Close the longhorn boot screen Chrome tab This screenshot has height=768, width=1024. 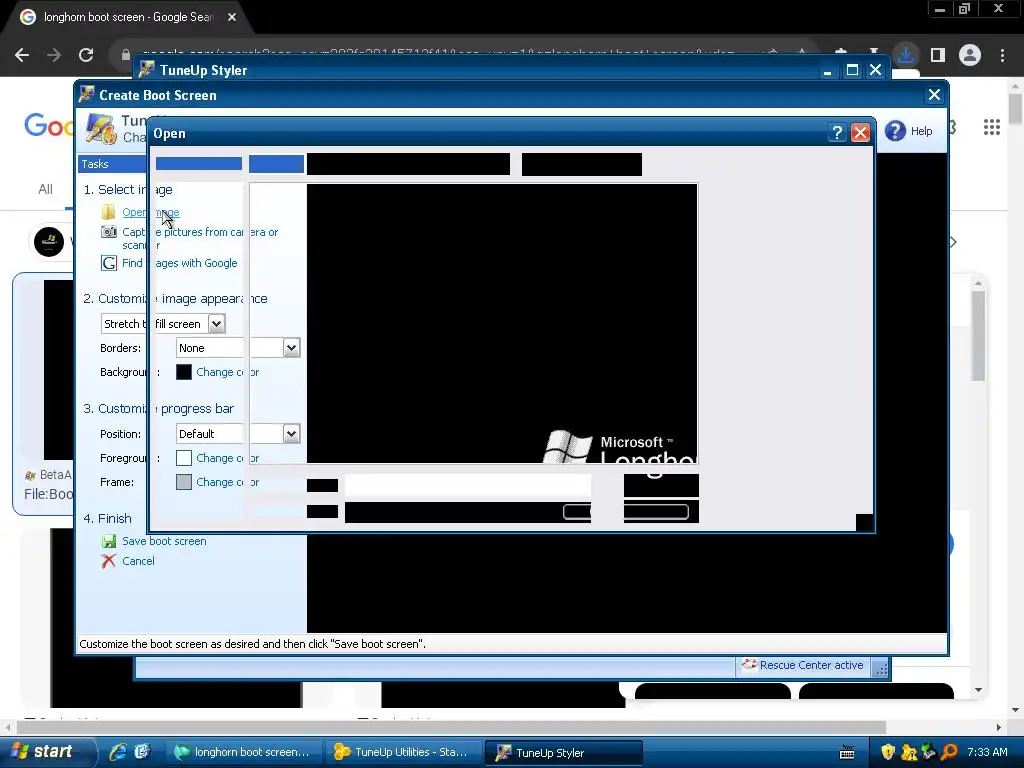coord(232,17)
